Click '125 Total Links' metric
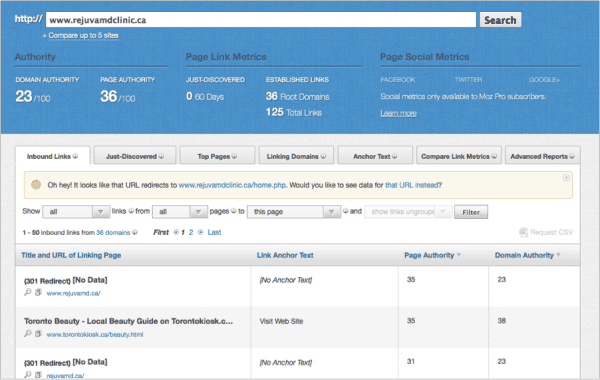Screen dimensions: 600x380 tap(294, 112)
